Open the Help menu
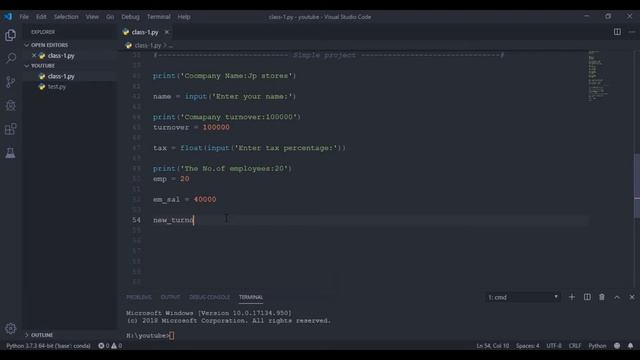This screenshot has width=640, height=360. [x=184, y=17]
